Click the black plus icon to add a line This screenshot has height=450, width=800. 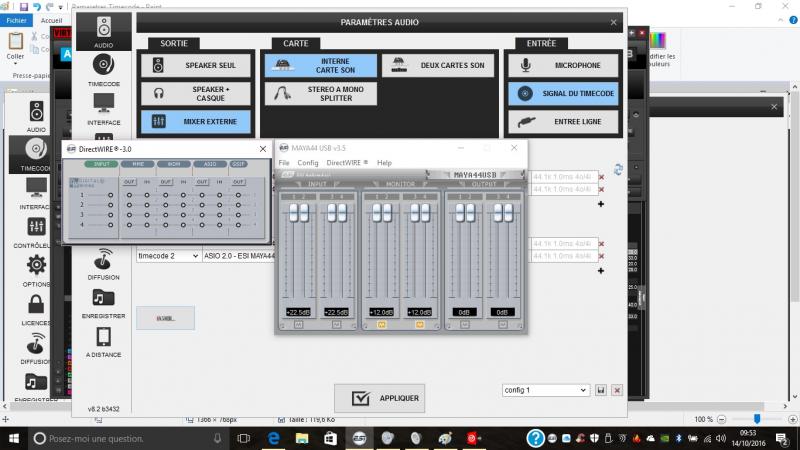coord(601,204)
